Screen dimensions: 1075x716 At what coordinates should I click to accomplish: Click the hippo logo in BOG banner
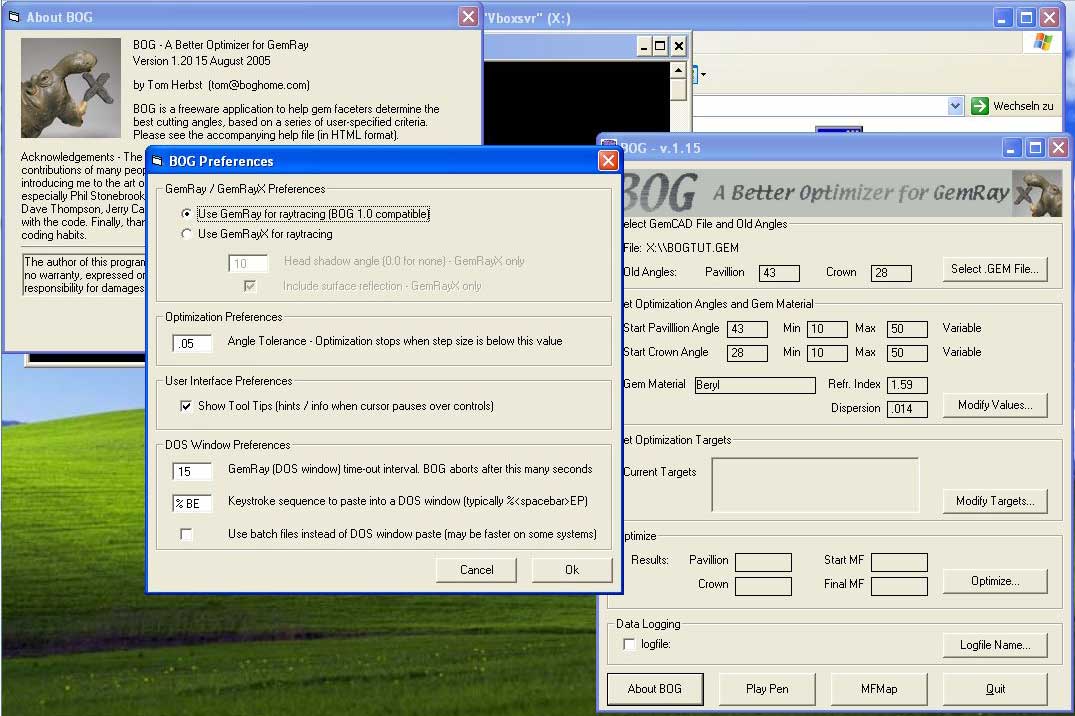[x=1037, y=193]
